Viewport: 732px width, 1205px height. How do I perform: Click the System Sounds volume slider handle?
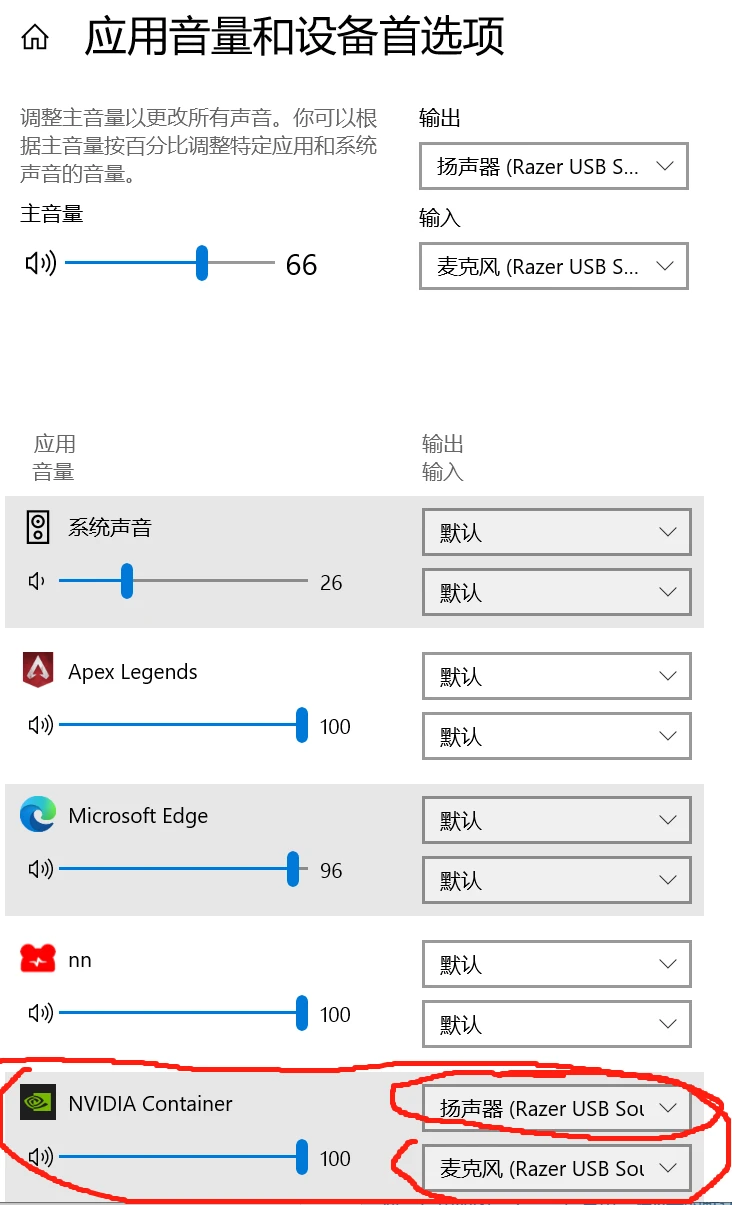[127, 581]
